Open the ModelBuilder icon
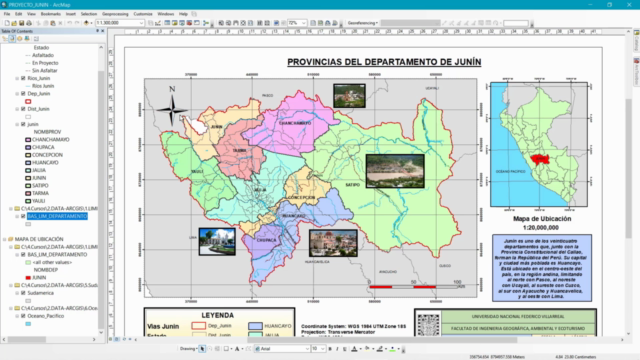The width and height of the screenshot is (640, 360). tap(206, 23)
